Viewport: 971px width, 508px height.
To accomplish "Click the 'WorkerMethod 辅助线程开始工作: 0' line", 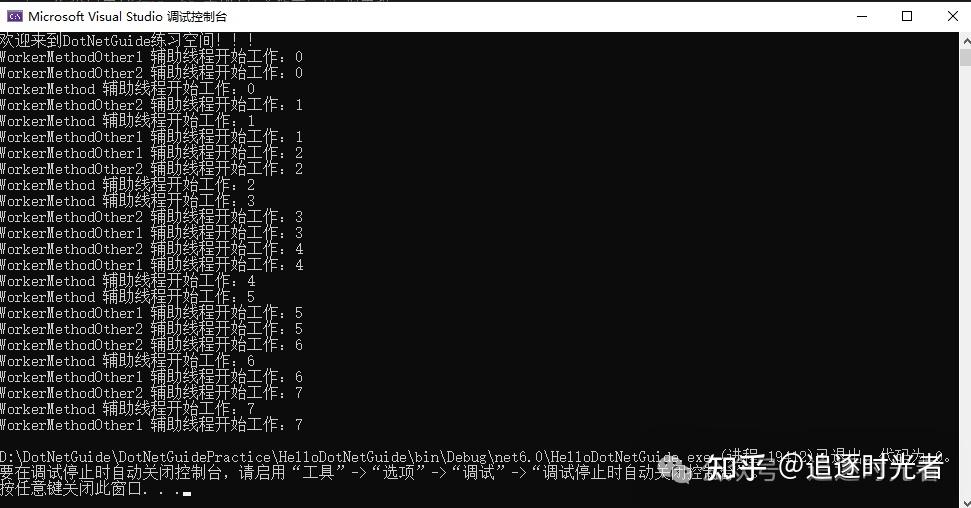I will [127, 89].
